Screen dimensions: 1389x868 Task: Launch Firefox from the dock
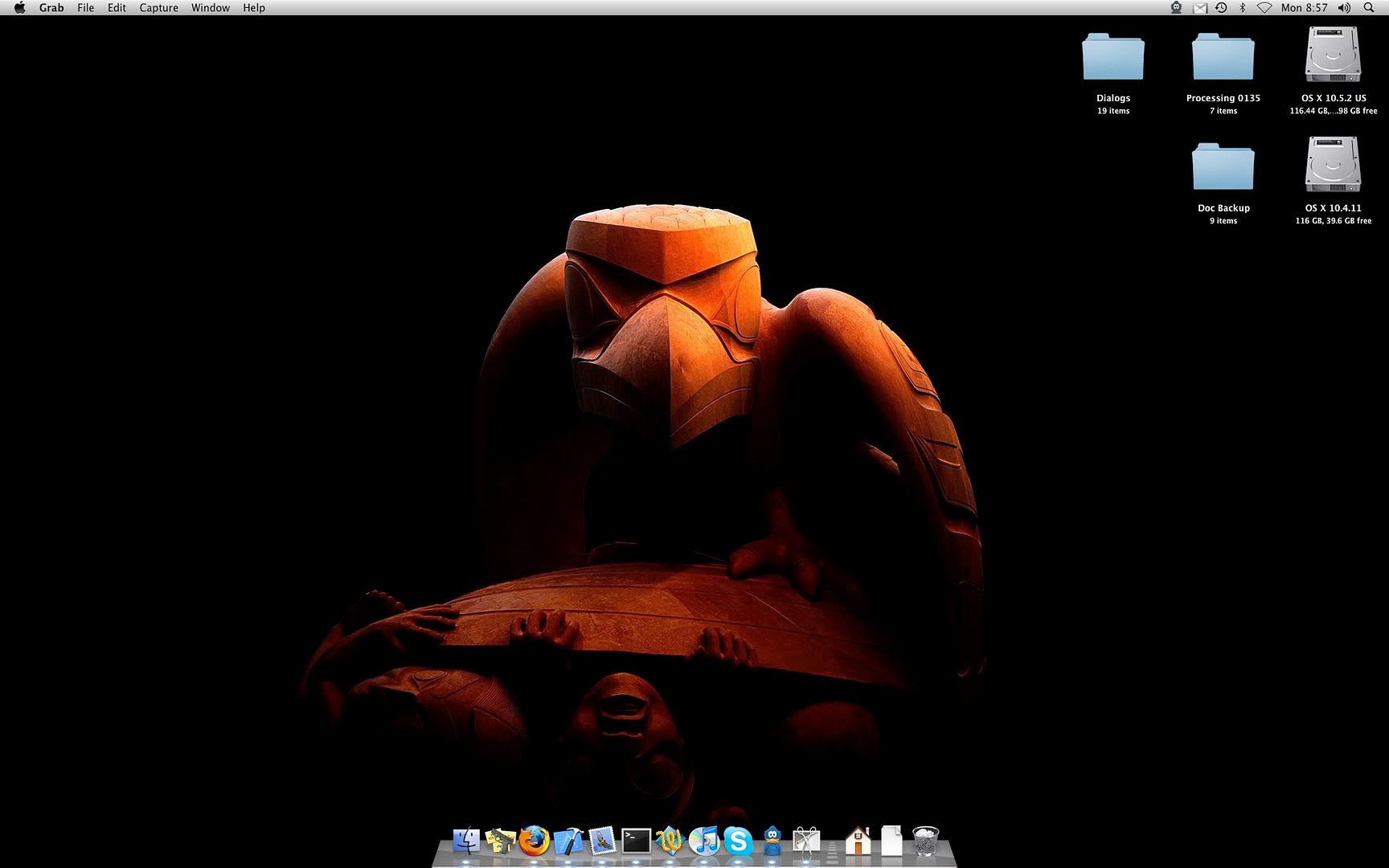pos(533,841)
